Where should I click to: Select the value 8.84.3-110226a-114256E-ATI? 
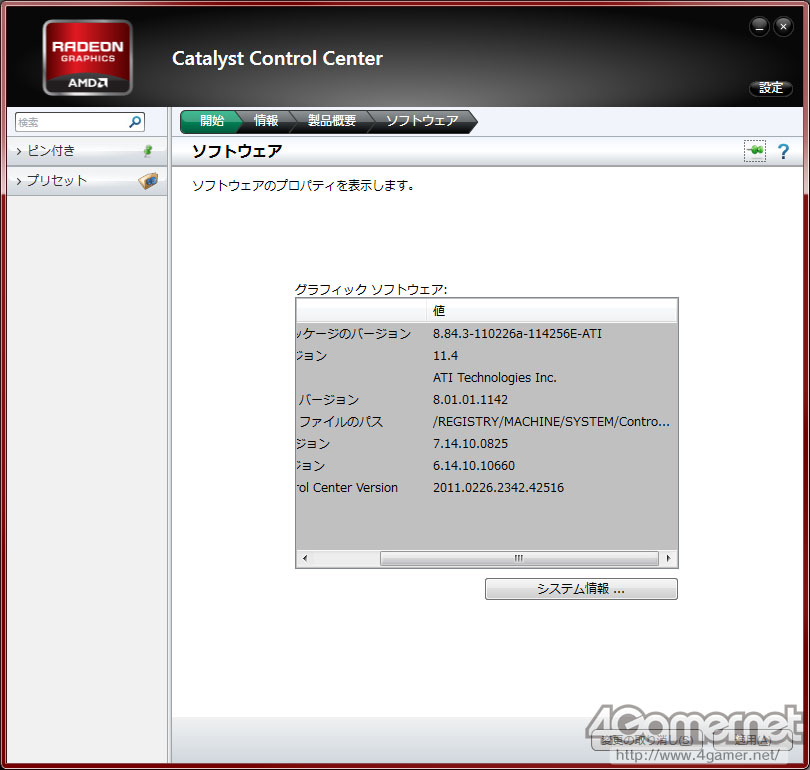[x=517, y=334]
